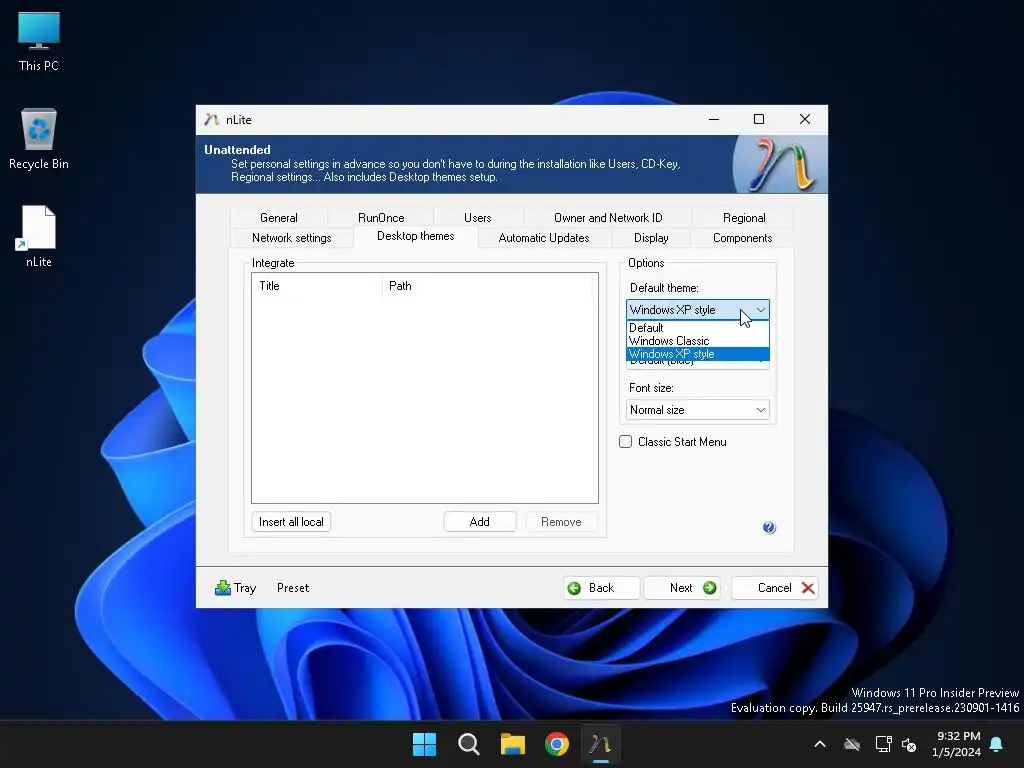1024x768 pixels.
Task: Choose Default in theme list
Action: [x=697, y=328]
